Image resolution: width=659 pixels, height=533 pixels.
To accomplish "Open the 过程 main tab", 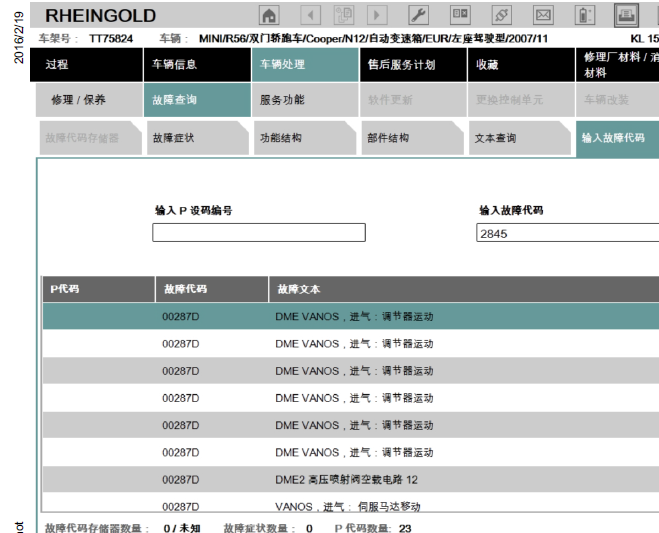I will 86,64.
